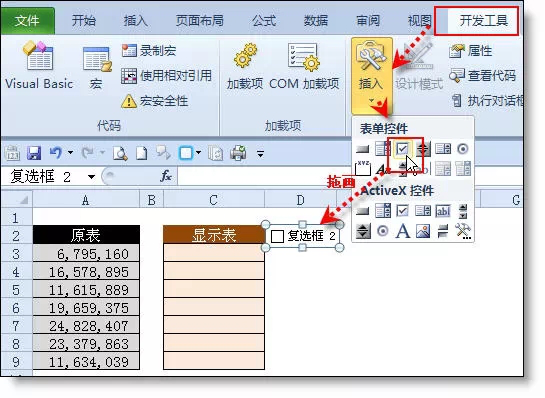Tick the 复选框 2 checkbox on sheet
The image size is (545, 398).
277,236
